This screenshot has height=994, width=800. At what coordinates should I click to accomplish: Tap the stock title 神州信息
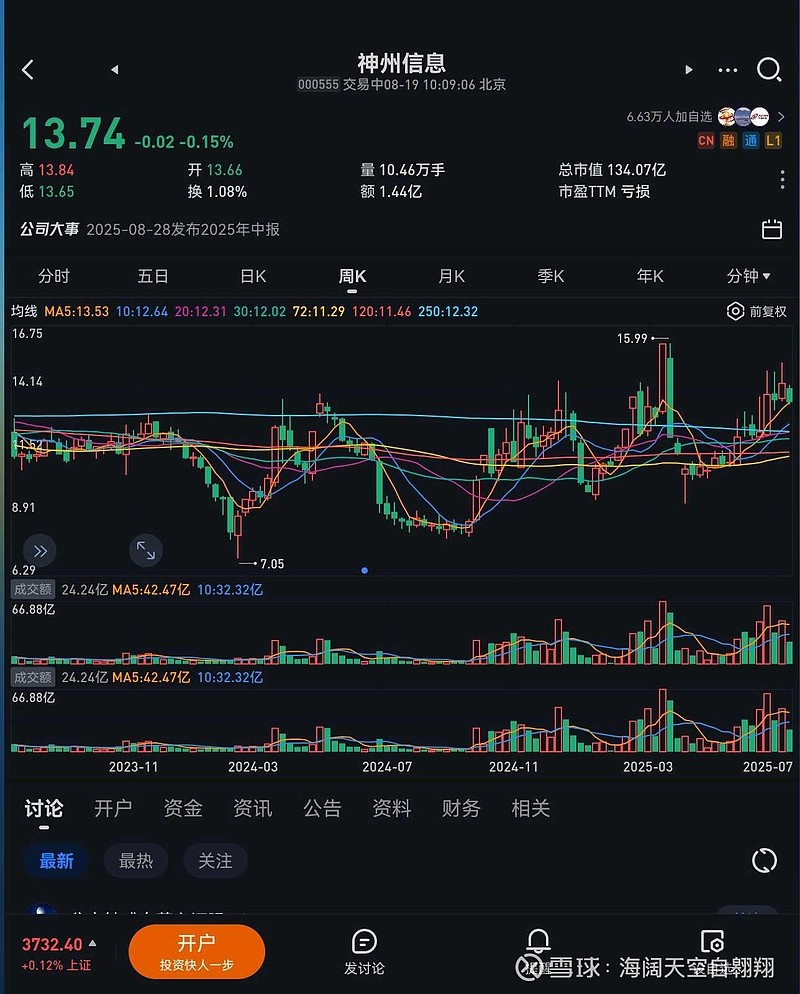[401, 63]
